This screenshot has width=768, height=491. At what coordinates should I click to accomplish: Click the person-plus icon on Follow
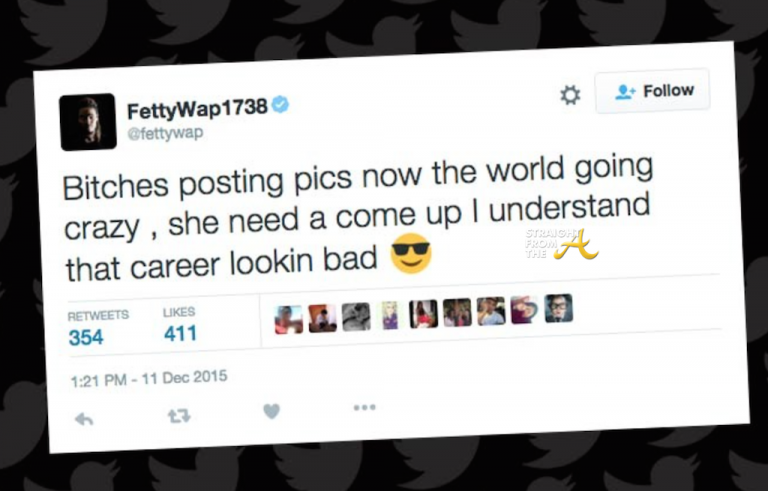tap(625, 92)
